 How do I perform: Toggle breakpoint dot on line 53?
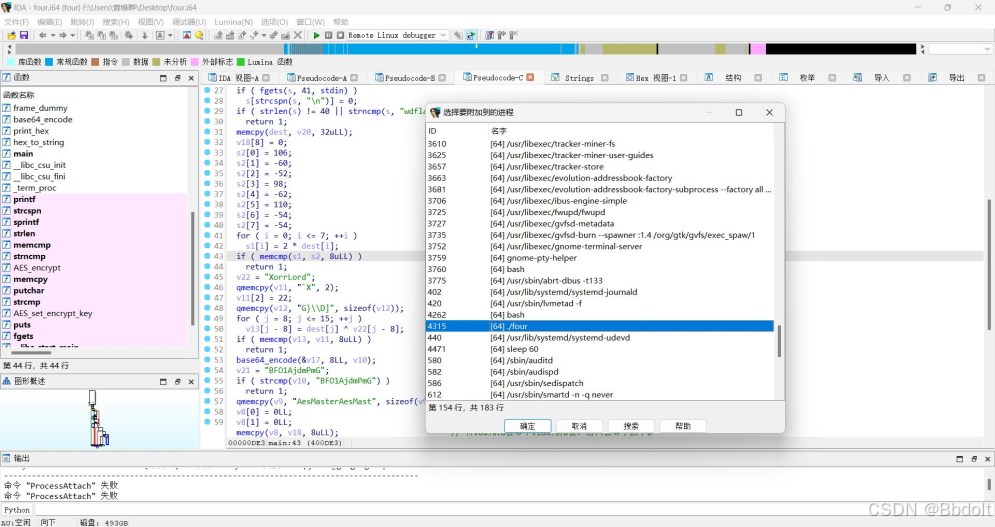208,360
